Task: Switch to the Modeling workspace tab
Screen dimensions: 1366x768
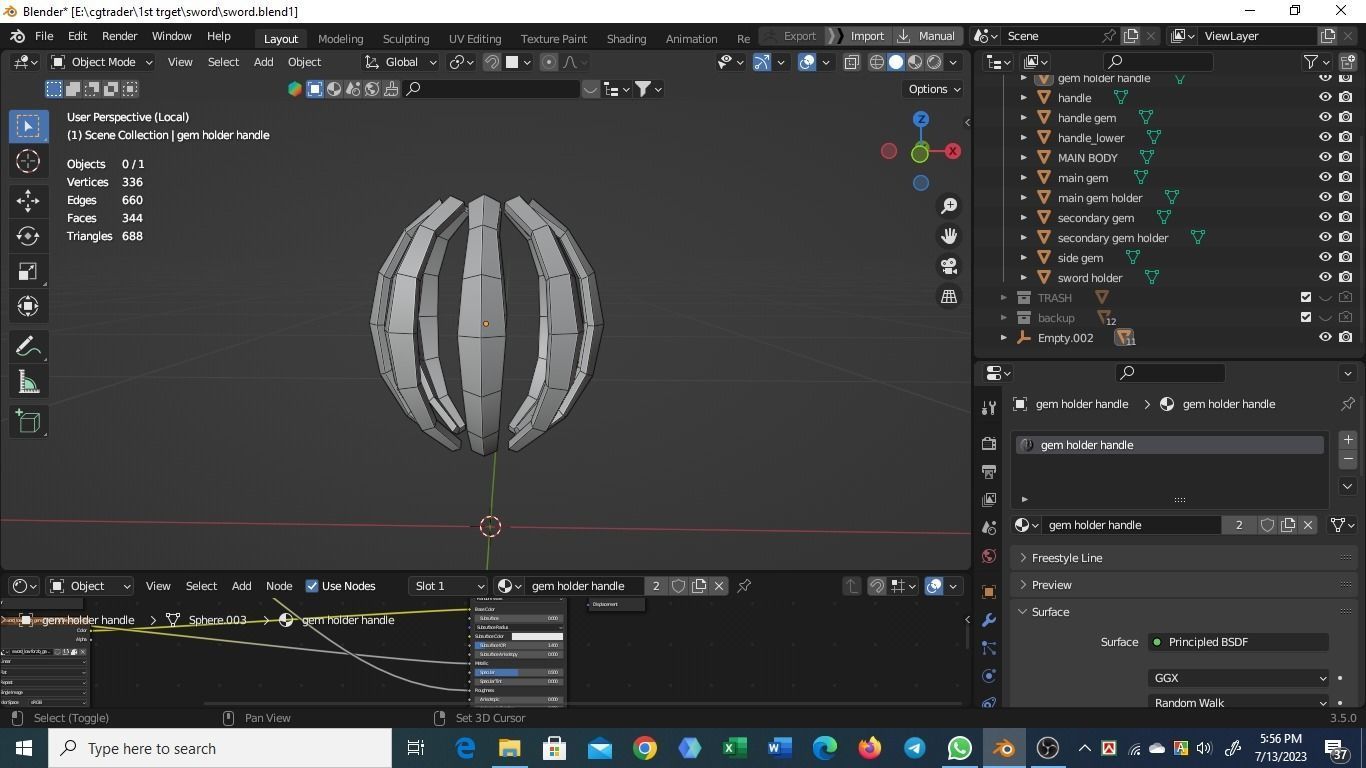Action: pyautogui.click(x=340, y=38)
